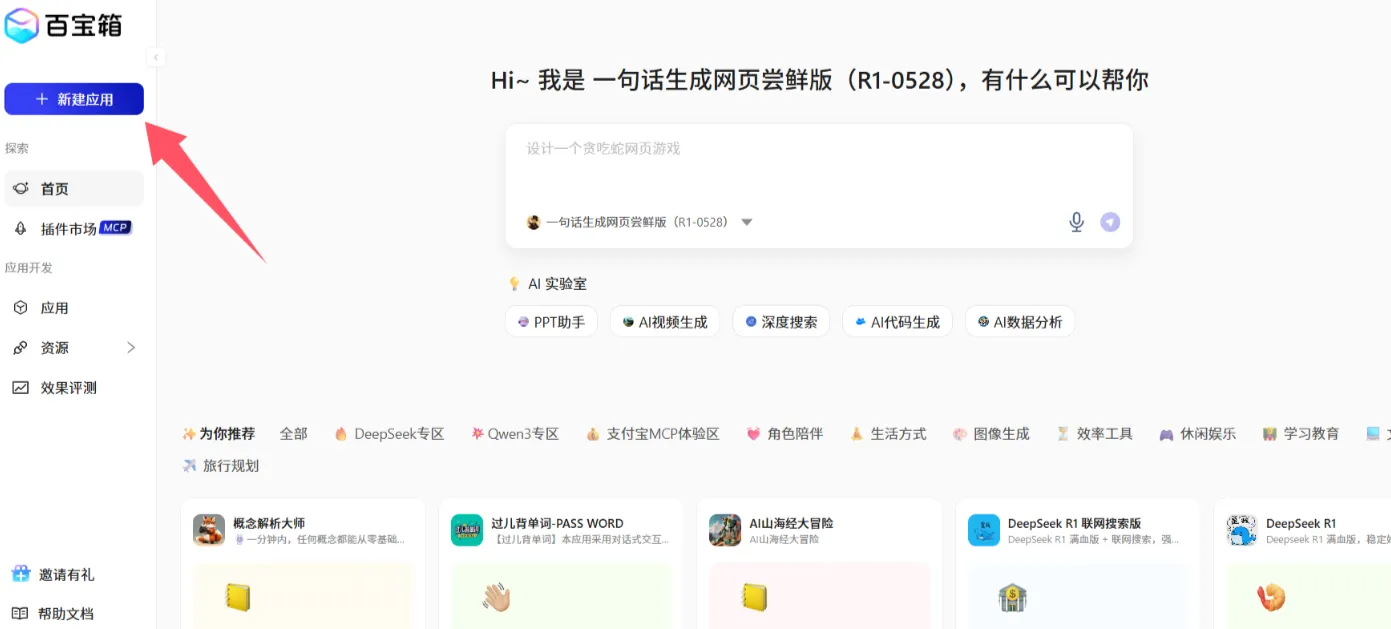Select the 角色陪伴 tab

click(x=784, y=434)
